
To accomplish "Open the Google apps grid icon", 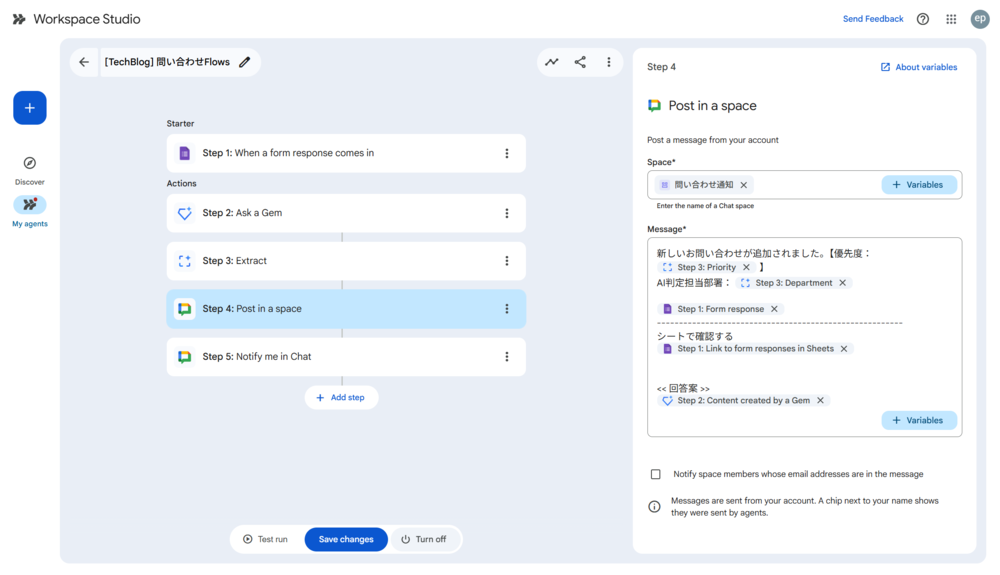I will tap(951, 19).
